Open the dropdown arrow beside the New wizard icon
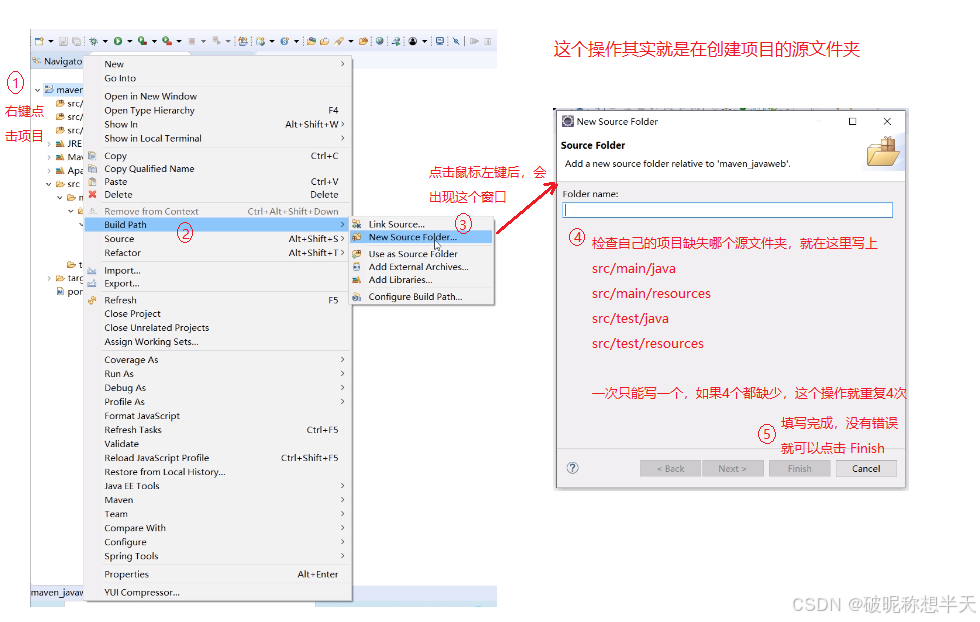The image size is (980, 622). tap(51, 41)
